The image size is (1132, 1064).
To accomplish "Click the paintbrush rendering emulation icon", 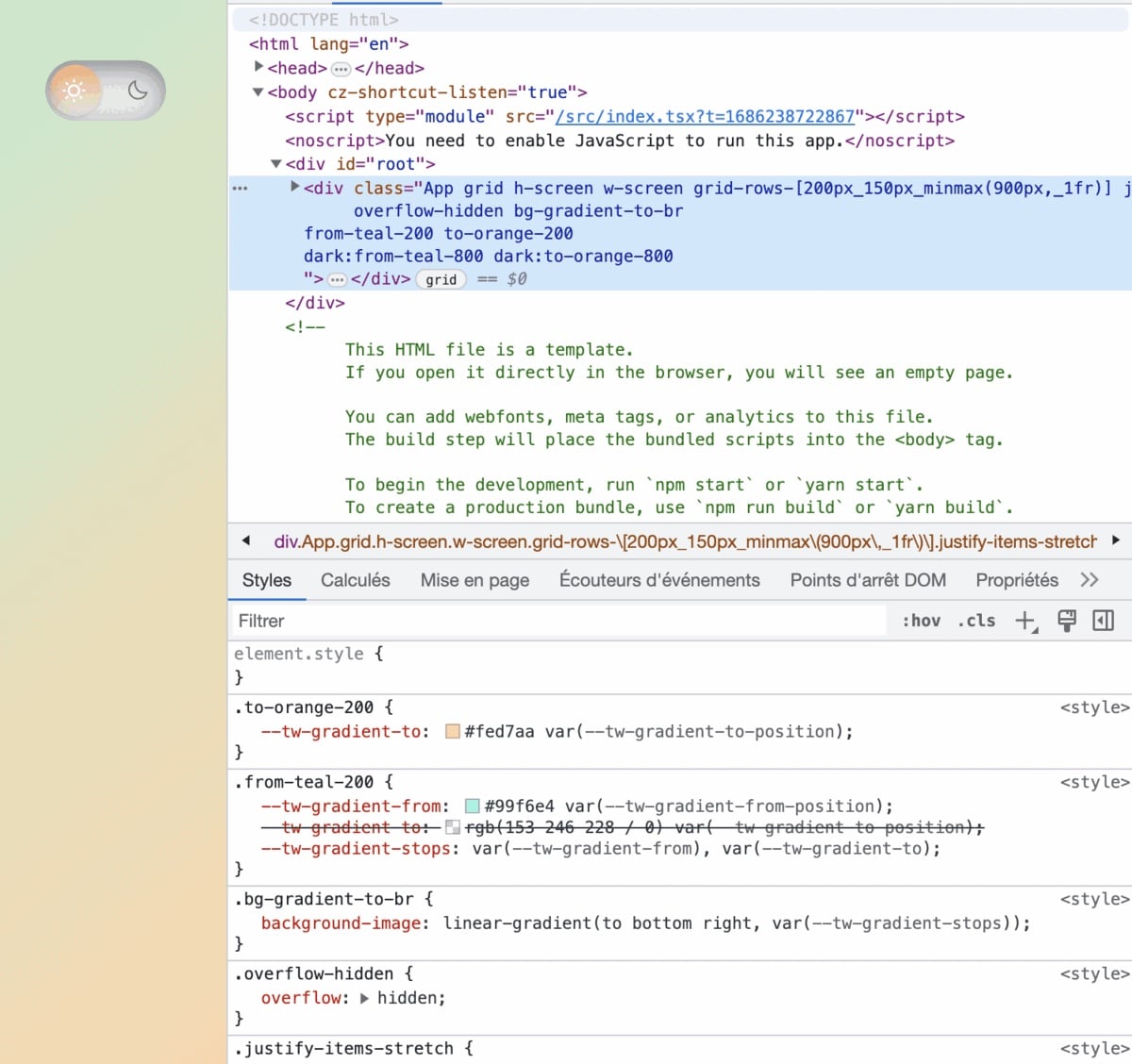I will click(1067, 621).
